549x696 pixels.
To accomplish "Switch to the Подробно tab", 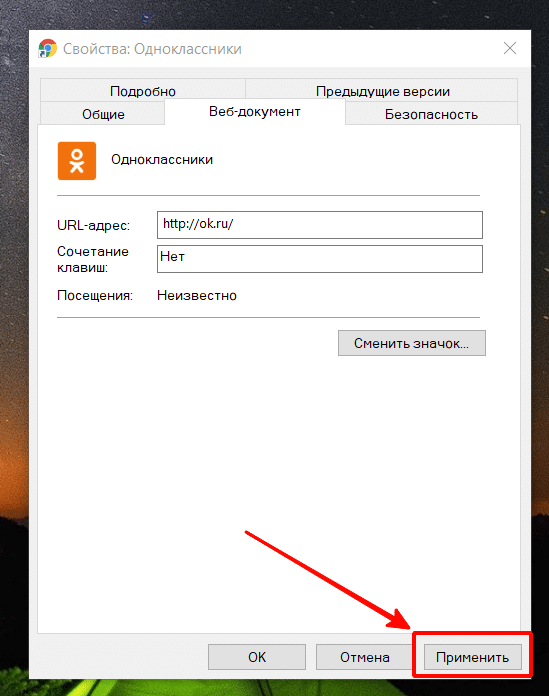I will (143, 91).
